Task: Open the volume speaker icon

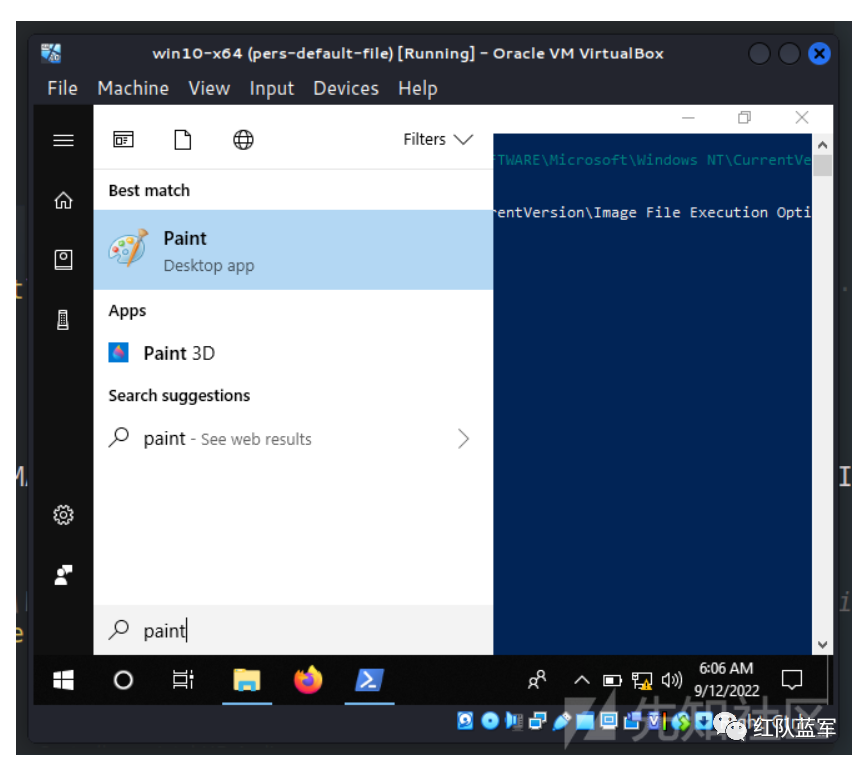Action: tap(671, 681)
